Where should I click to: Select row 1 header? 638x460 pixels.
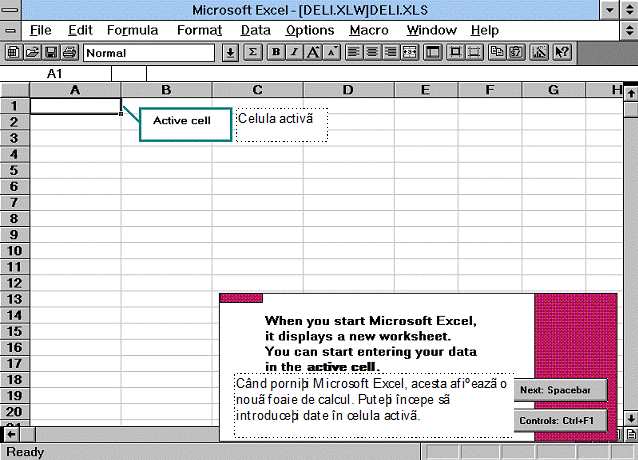click(x=15, y=106)
